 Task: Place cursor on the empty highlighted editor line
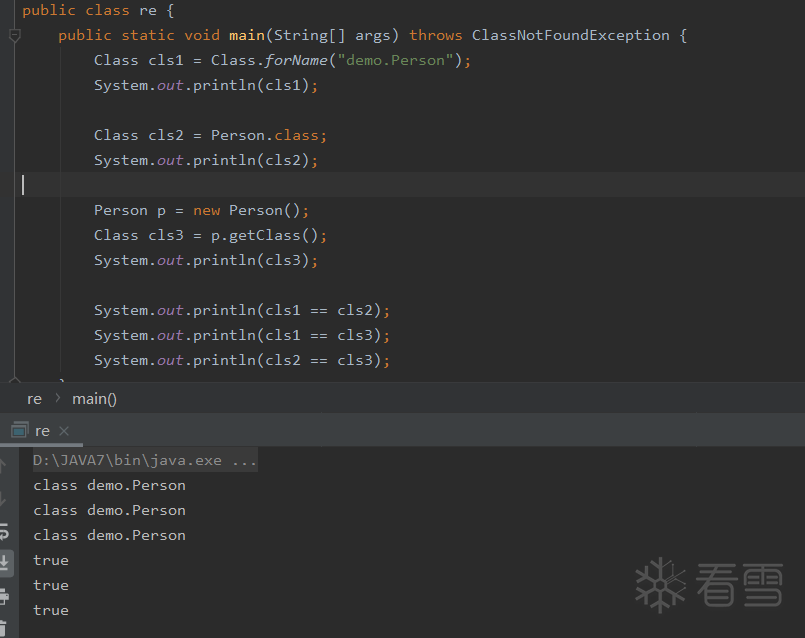(x=300, y=185)
